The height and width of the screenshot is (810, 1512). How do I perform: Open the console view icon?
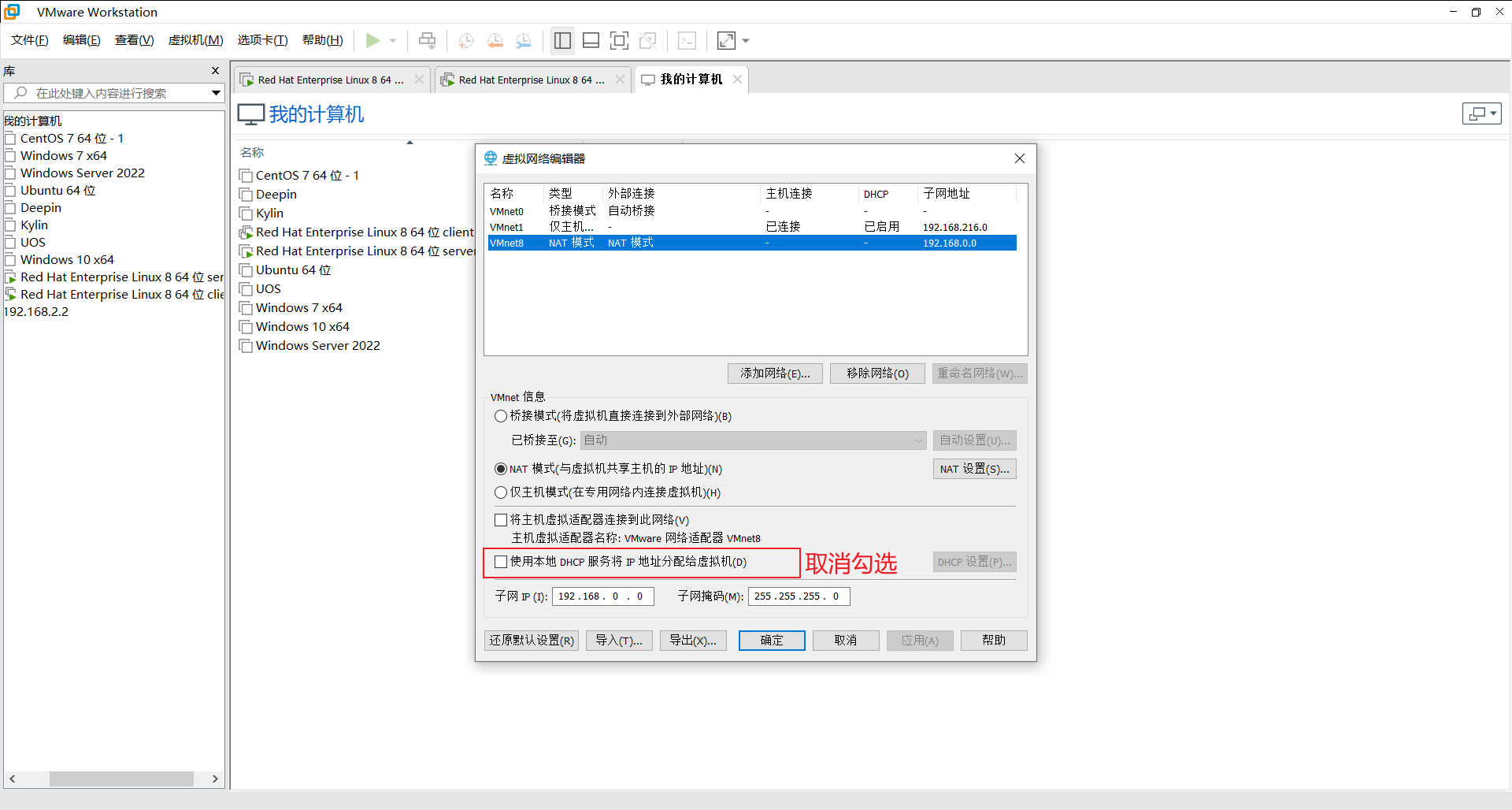coord(687,40)
